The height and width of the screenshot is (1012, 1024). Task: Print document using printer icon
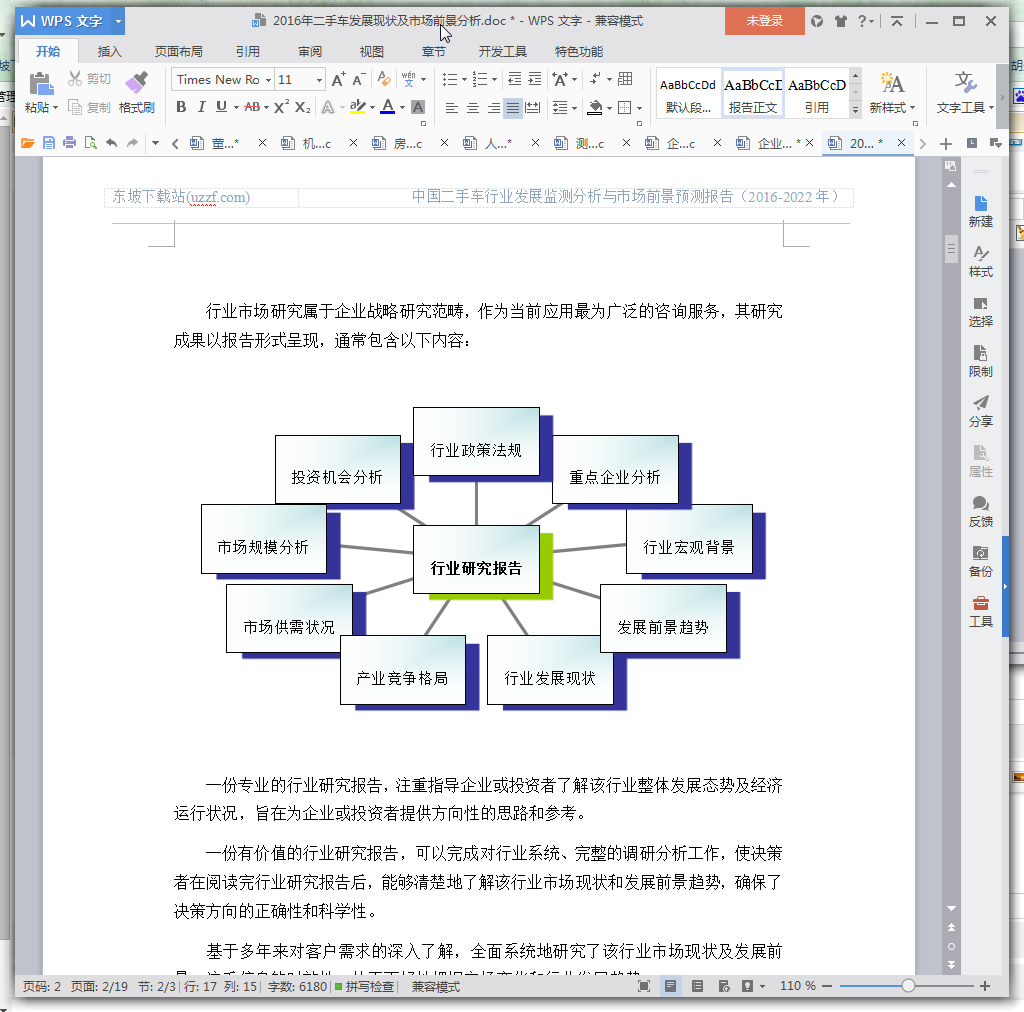(69, 143)
